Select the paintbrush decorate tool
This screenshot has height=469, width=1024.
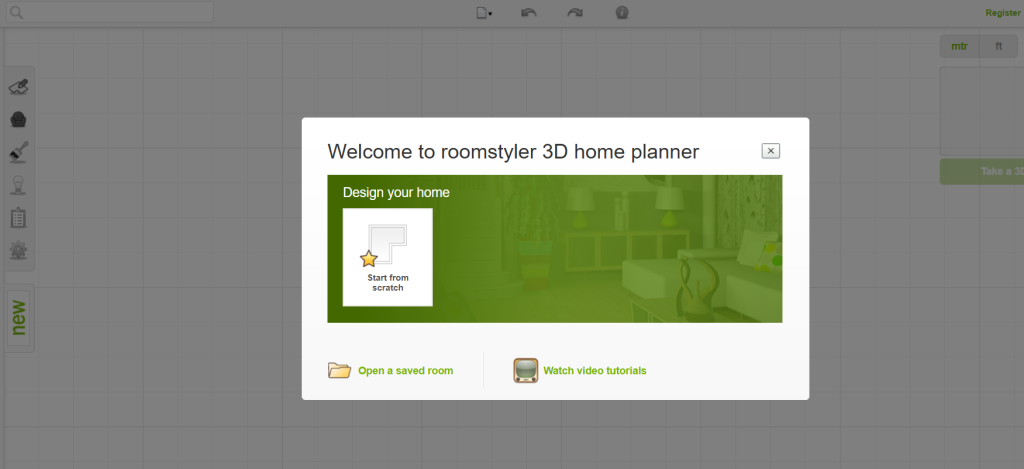[18, 153]
